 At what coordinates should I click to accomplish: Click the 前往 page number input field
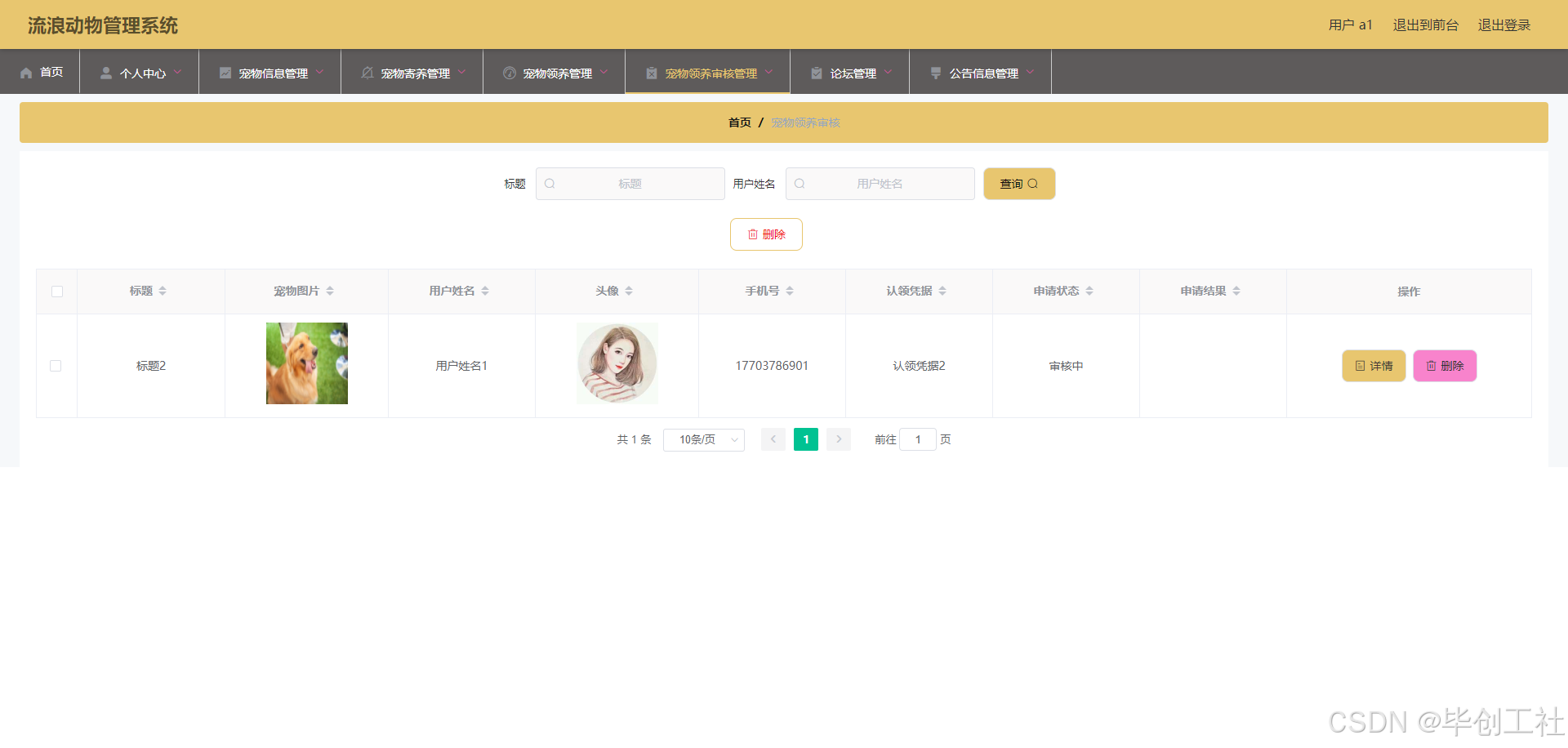coord(918,439)
